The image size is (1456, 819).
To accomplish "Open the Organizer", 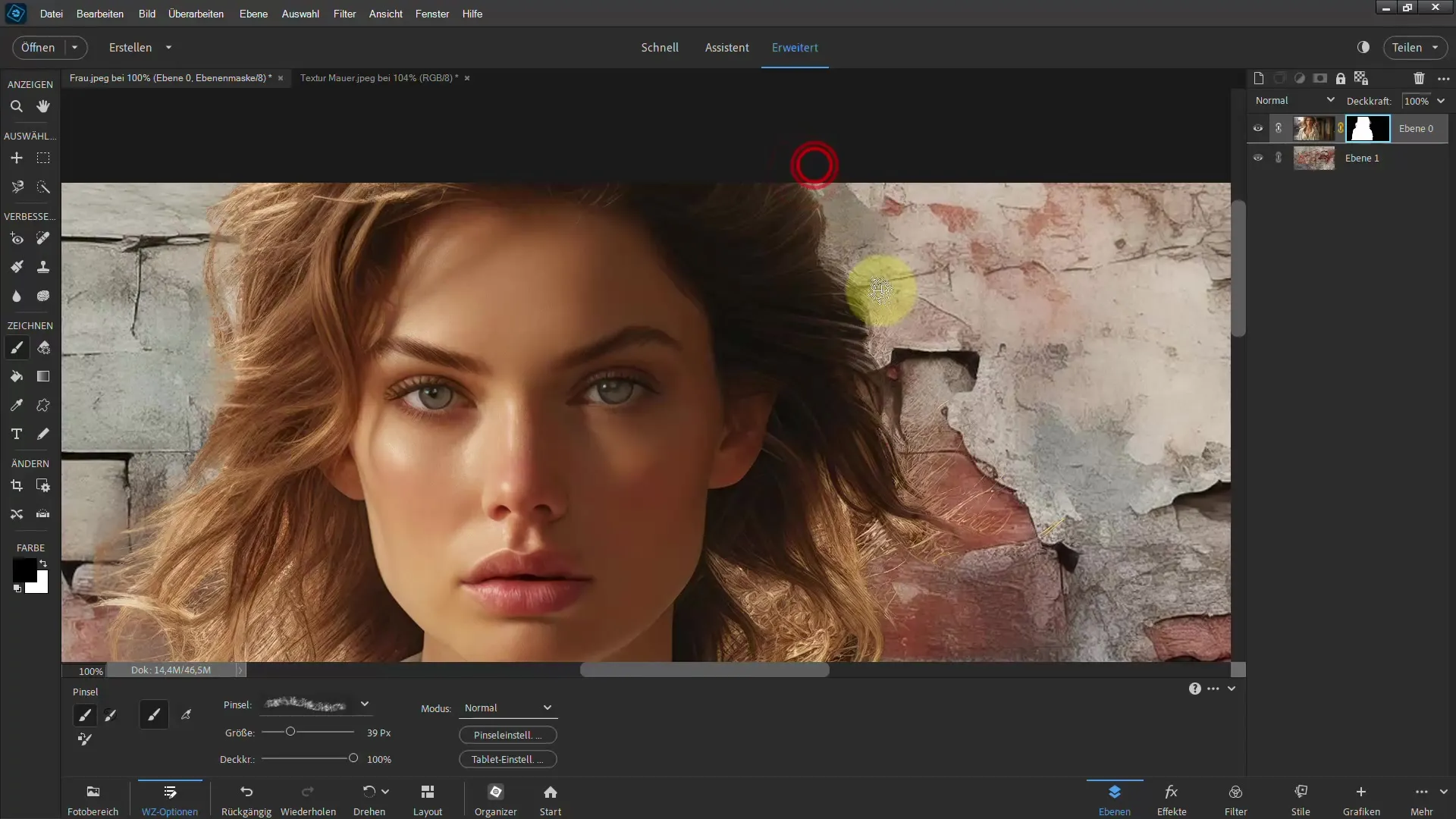I will point(496,800).
